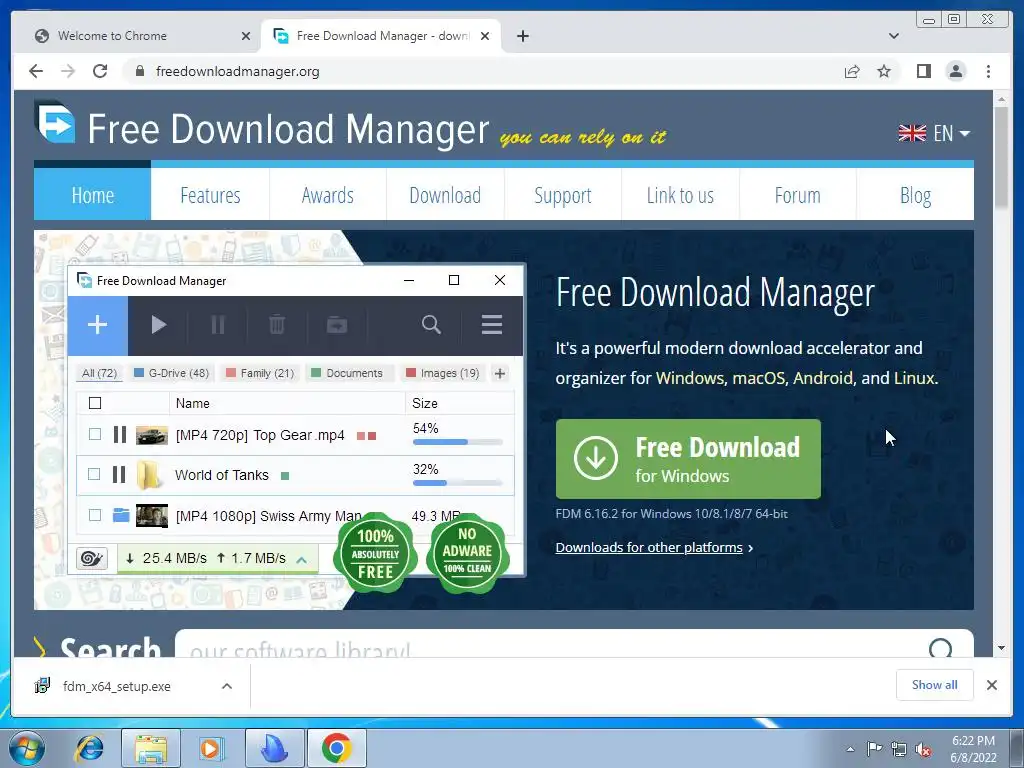Open the Home navigation tab

[93, 195]
